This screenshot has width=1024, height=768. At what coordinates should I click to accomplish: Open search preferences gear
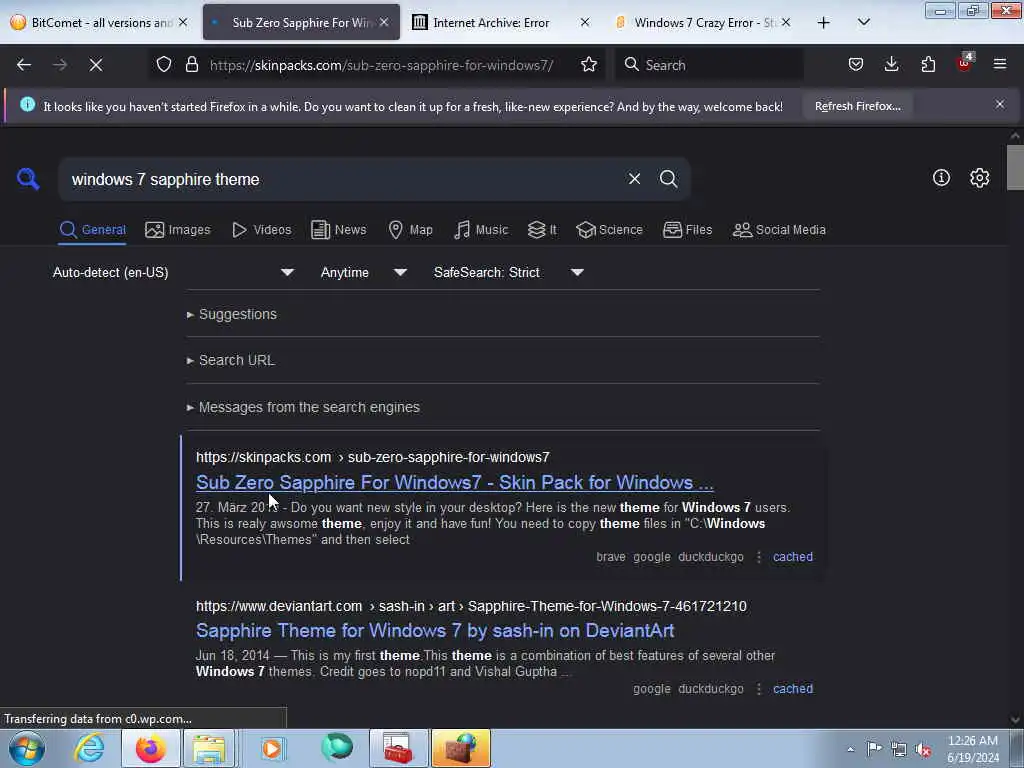[x=979, y=178]
